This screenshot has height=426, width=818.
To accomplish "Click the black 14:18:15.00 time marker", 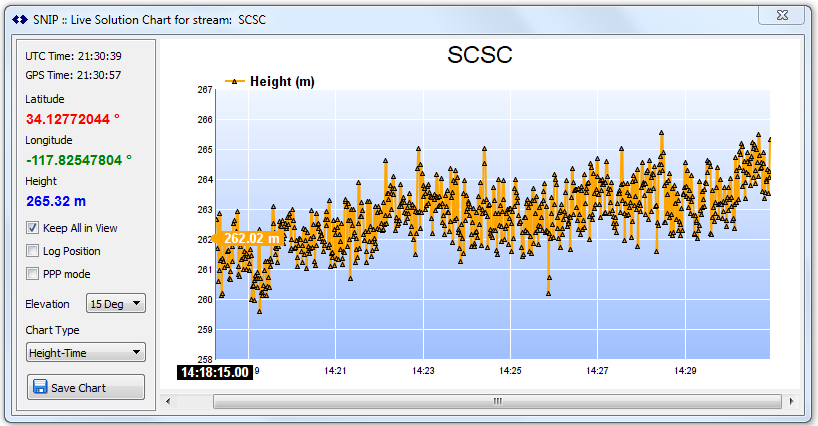I will [215, 372].
